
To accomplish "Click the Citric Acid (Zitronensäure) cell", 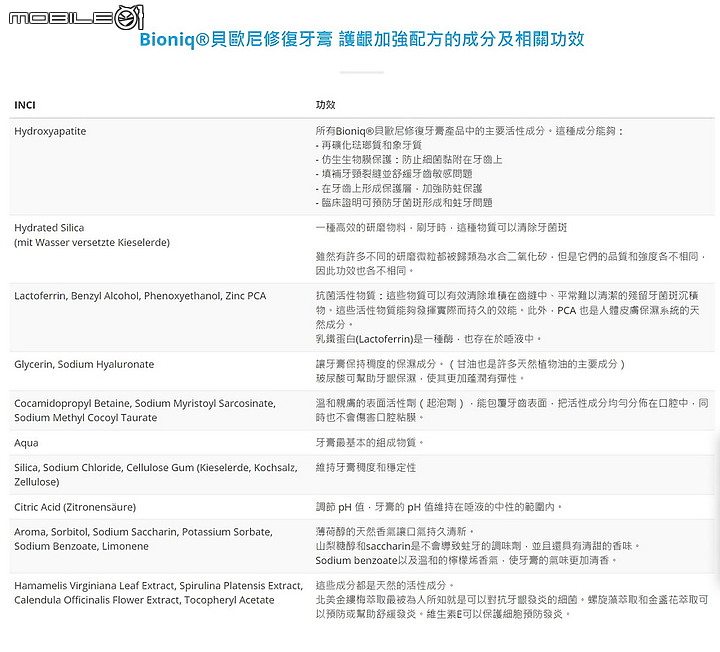I will [x=75, y=507].
